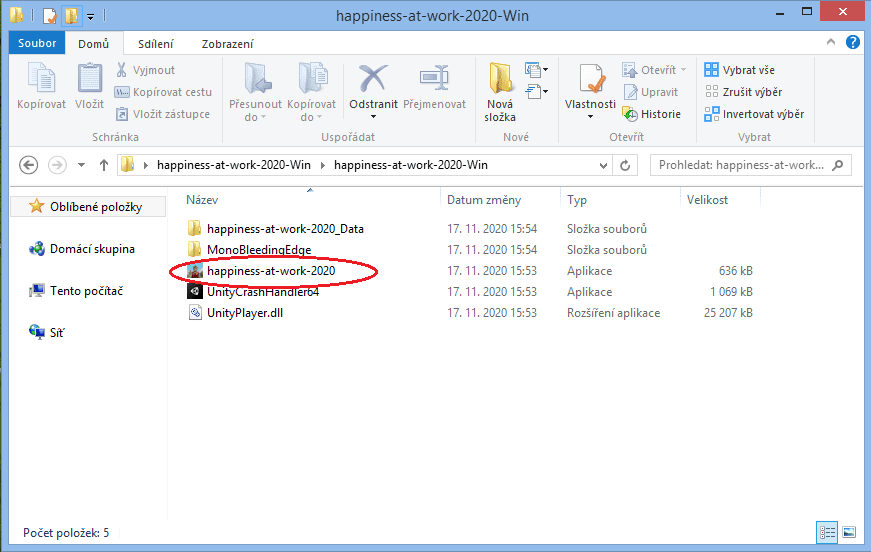Click the Vyjmout scissors command
The height and width of the screenshot is (552, 871).
145,70
